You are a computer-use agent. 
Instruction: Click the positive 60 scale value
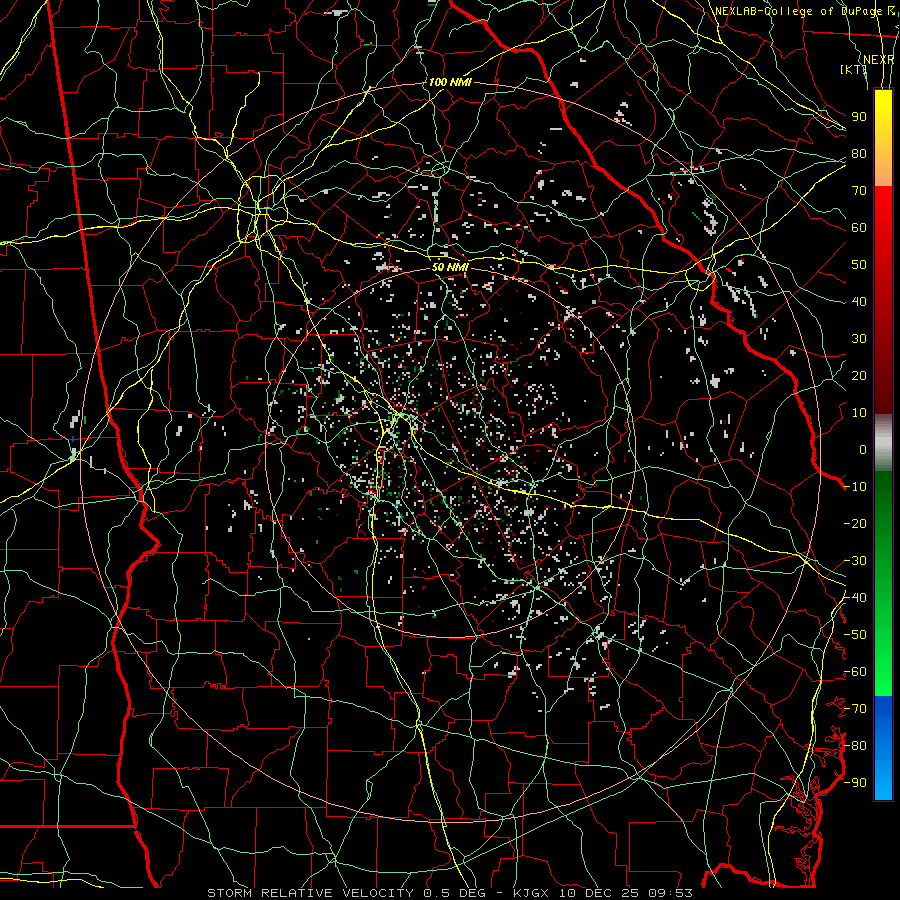tap(859, 227)
